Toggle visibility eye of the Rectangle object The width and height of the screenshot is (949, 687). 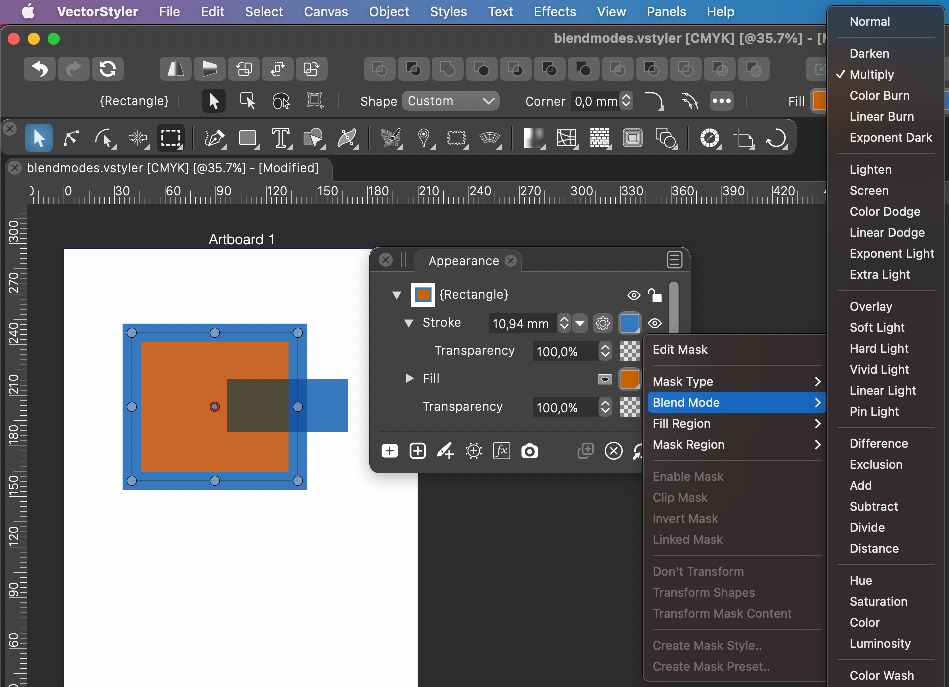(x=633, y=295)
